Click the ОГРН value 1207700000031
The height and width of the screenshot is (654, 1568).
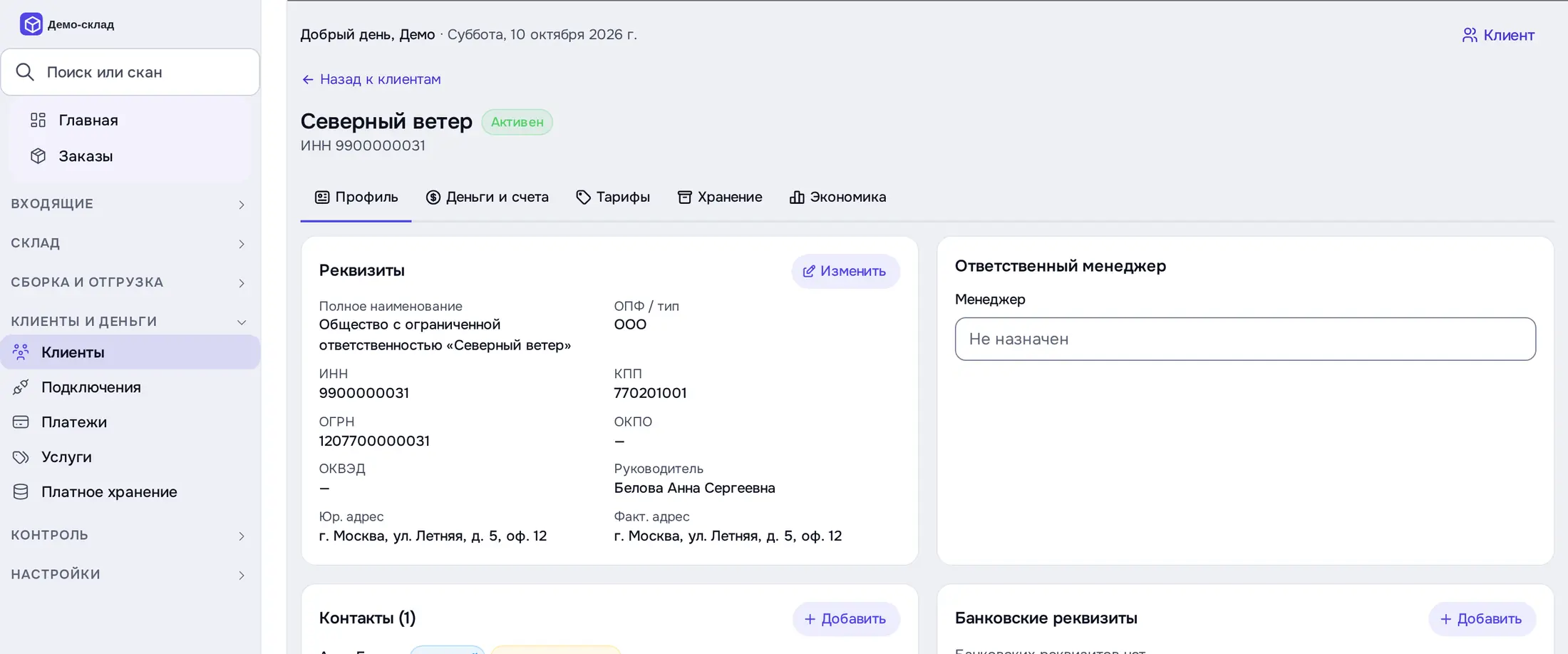point(374,441)
